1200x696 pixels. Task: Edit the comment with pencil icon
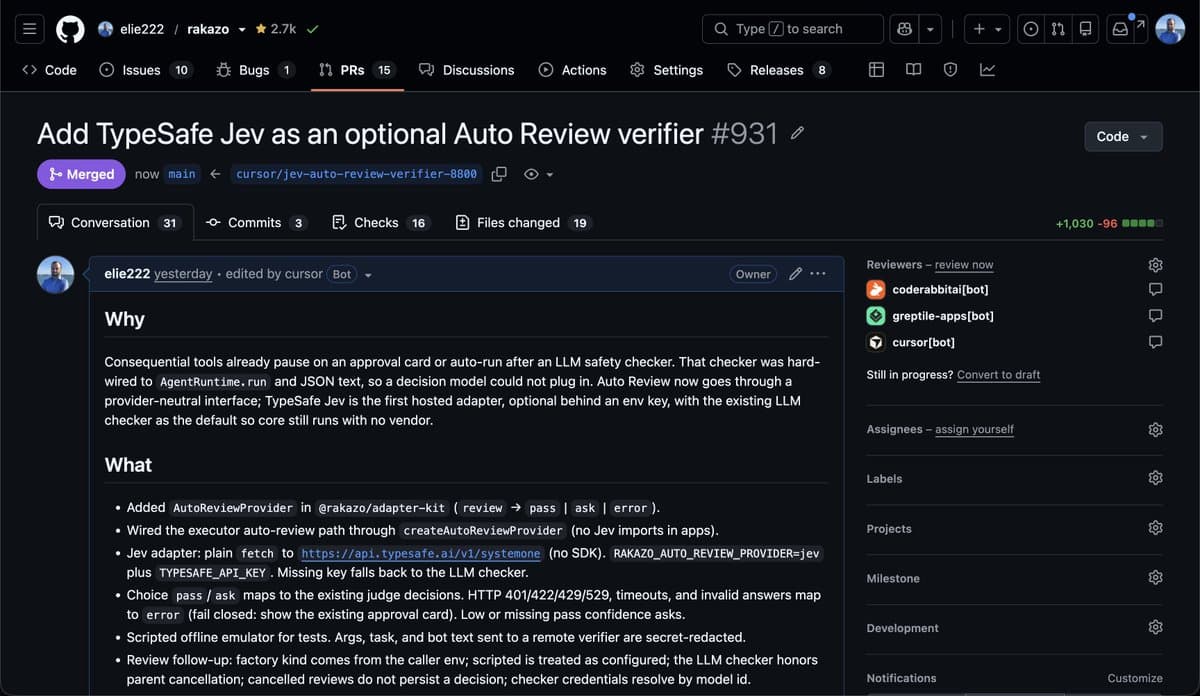pos(795,274)
